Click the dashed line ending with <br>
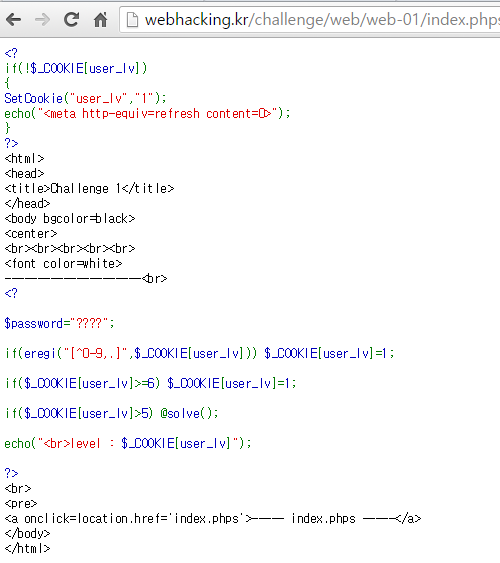 (x=86, y=279)
